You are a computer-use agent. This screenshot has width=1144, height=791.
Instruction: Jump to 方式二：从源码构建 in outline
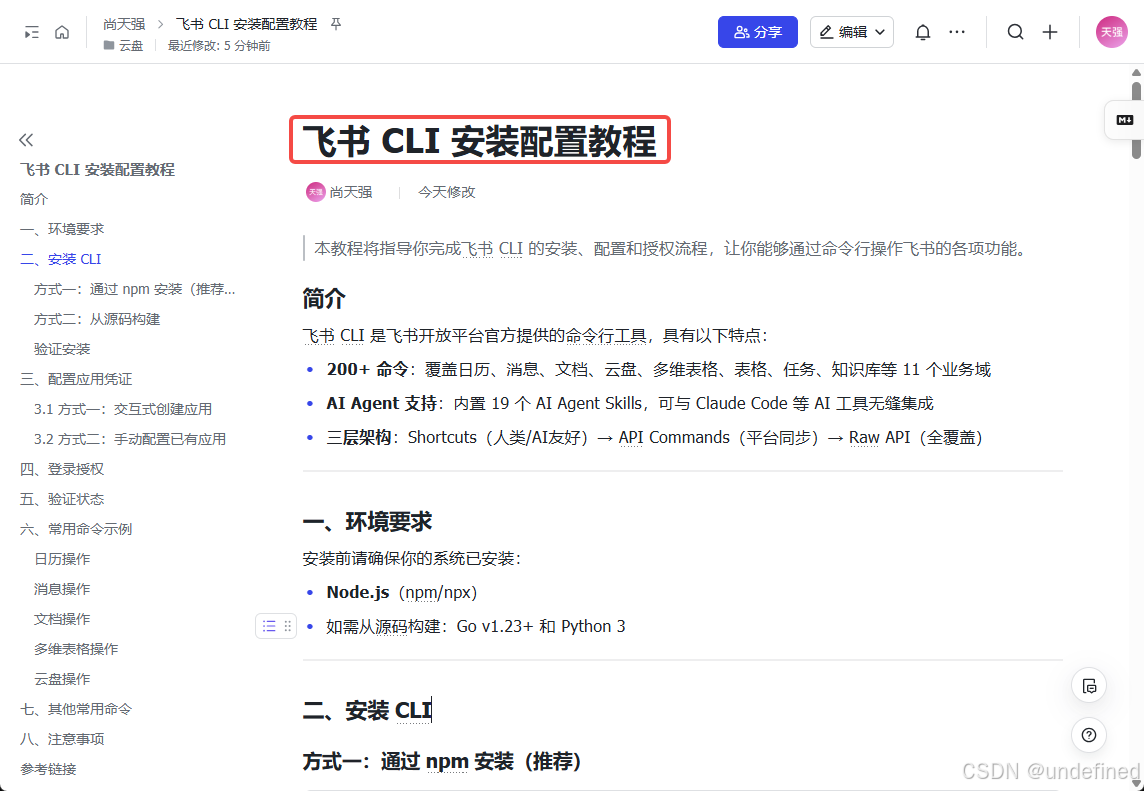97,319
